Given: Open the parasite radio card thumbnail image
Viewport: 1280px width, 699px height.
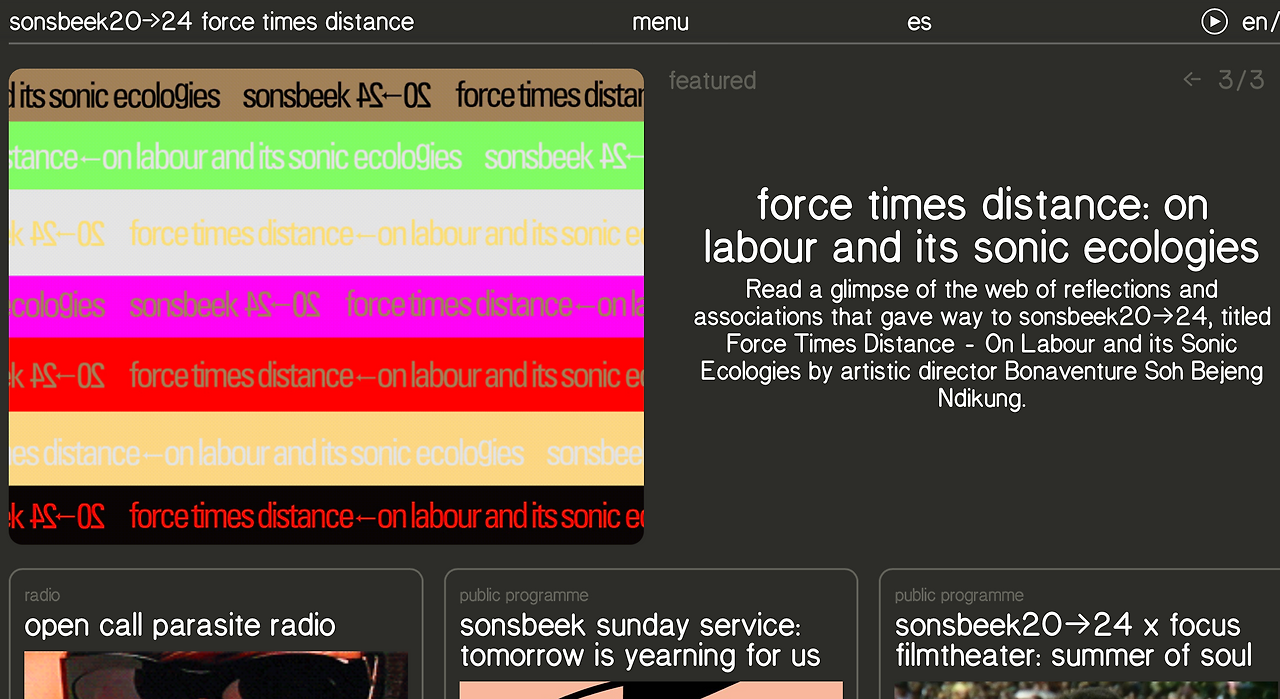Looking at the screenshot, I should (x=216, y=676).
